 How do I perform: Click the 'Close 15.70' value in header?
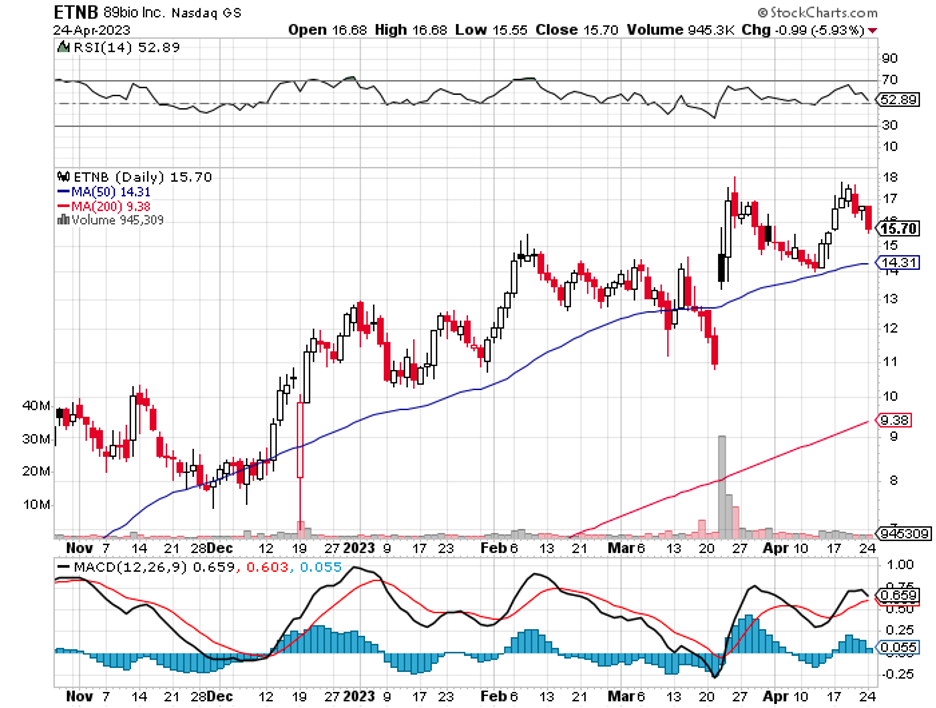[x=577, y=30]
